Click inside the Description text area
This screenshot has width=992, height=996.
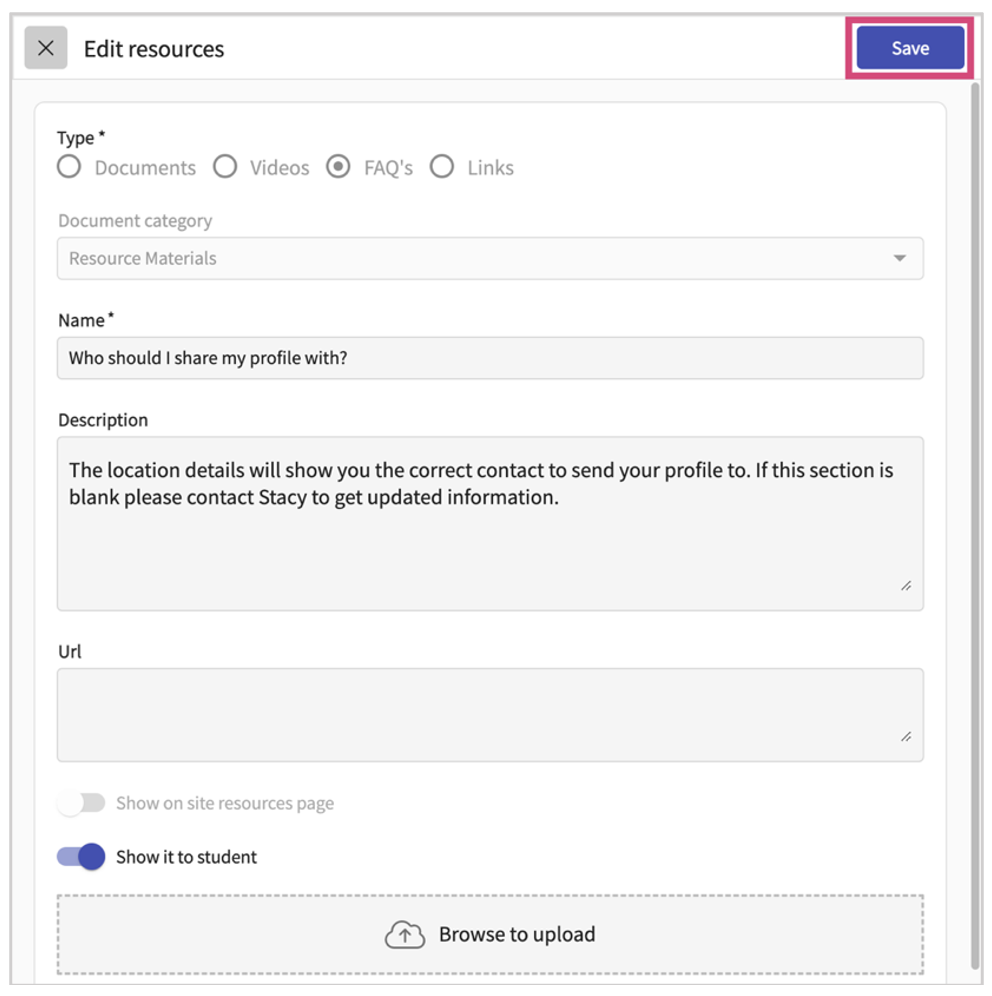click(489, 540)
